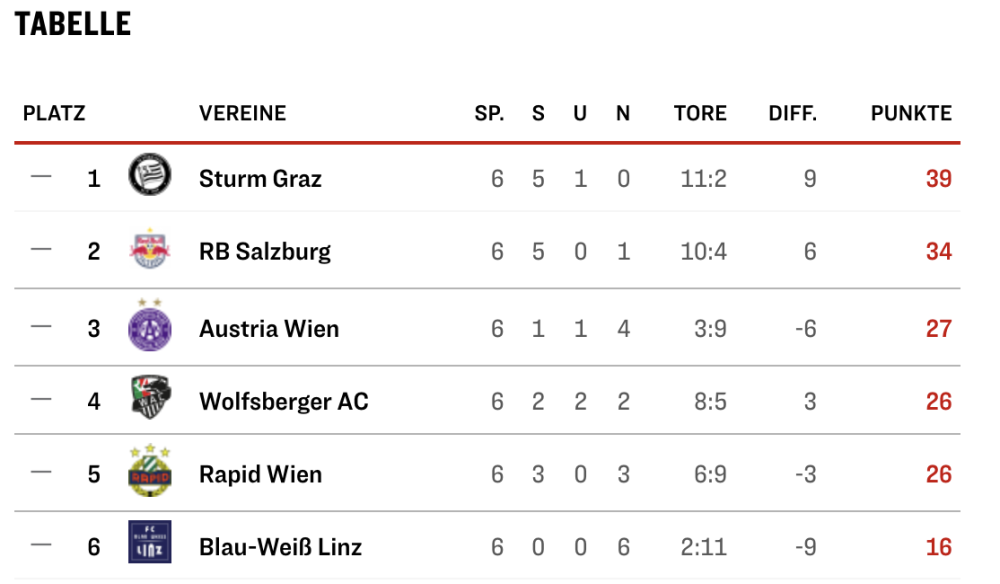
Task: Open the Wolfsberger AC team link
Action: coord(283,401)
